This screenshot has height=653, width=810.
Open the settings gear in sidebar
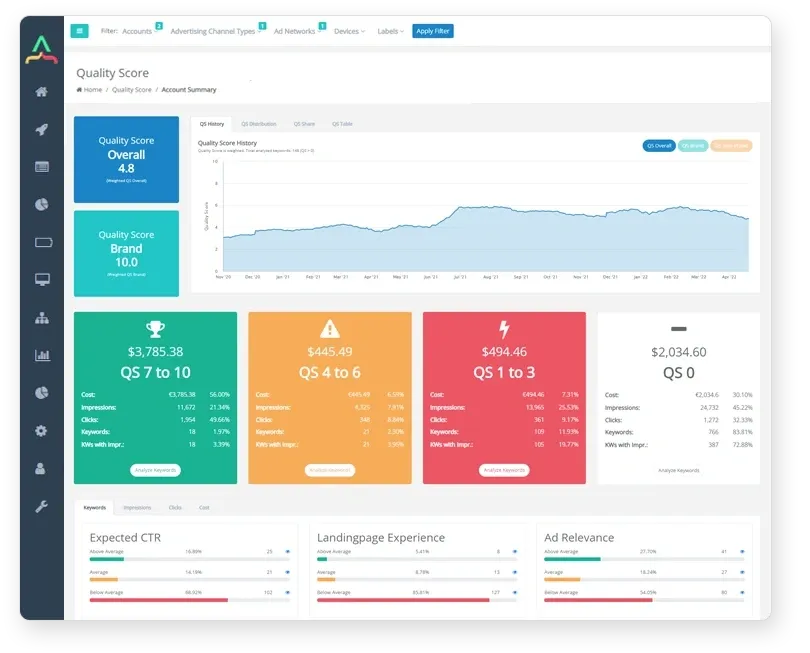tap(41, 431)
